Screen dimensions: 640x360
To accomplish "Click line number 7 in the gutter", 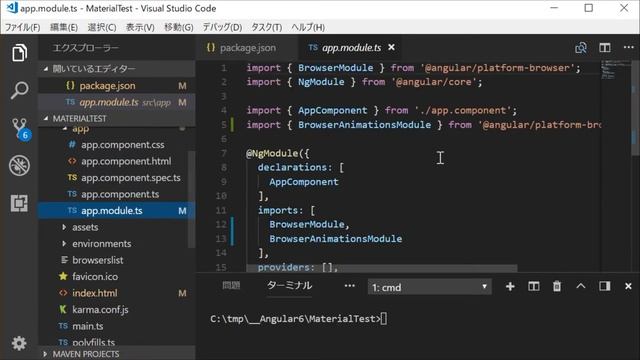I will 224,153.
